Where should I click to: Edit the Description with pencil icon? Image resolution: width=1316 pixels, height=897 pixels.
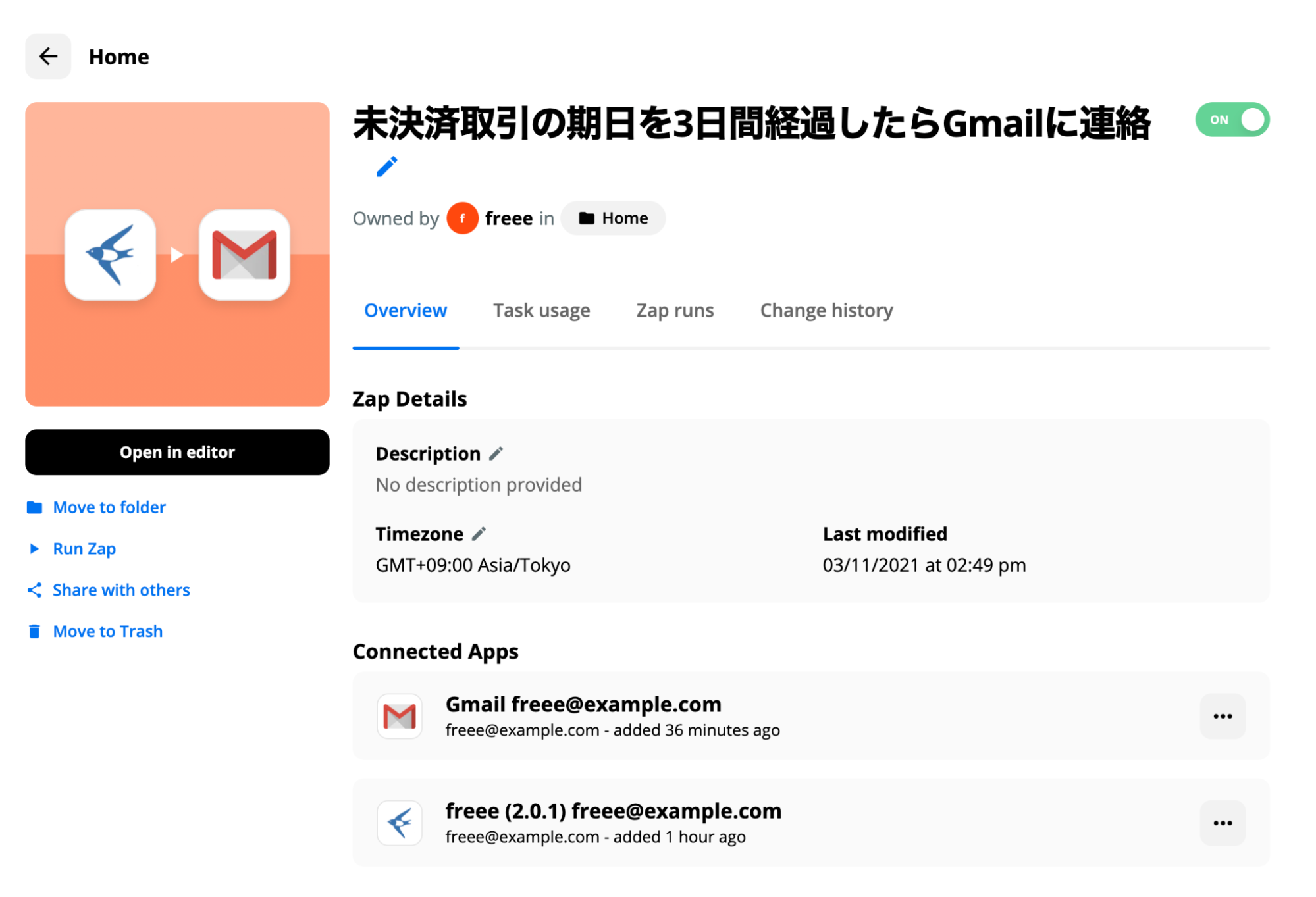(x=496, y=453)
